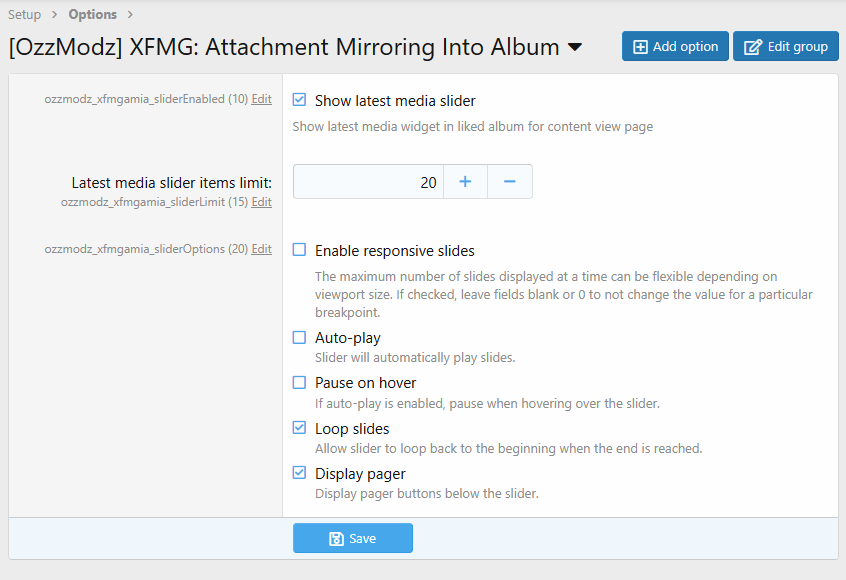Edit the sliderLimit option
Screen dimensions: 846x580
pos(262,202)
